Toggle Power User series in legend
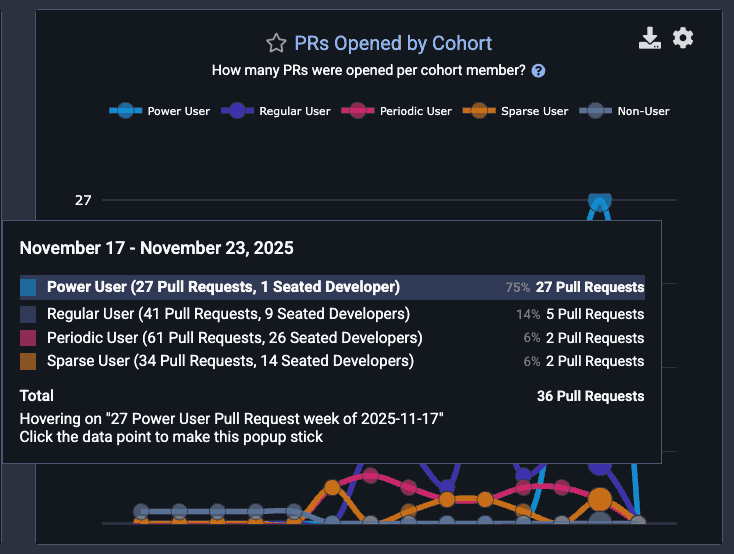Screen dimensions: 734x554 pos(160,111)
